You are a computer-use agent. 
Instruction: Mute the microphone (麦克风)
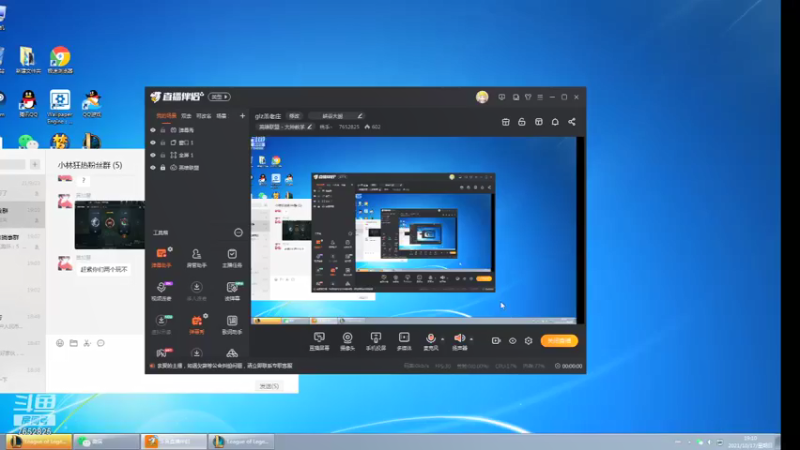pos(431,341)
